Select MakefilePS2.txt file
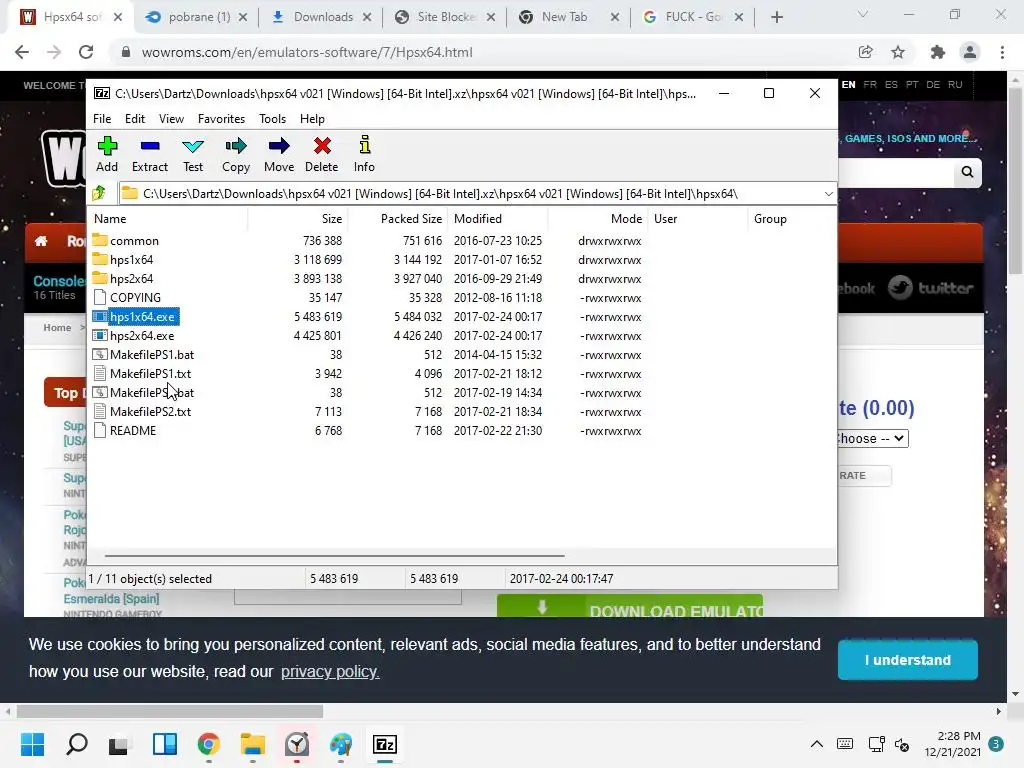This screenshot has height=768, width=1024. click(150, 411)
